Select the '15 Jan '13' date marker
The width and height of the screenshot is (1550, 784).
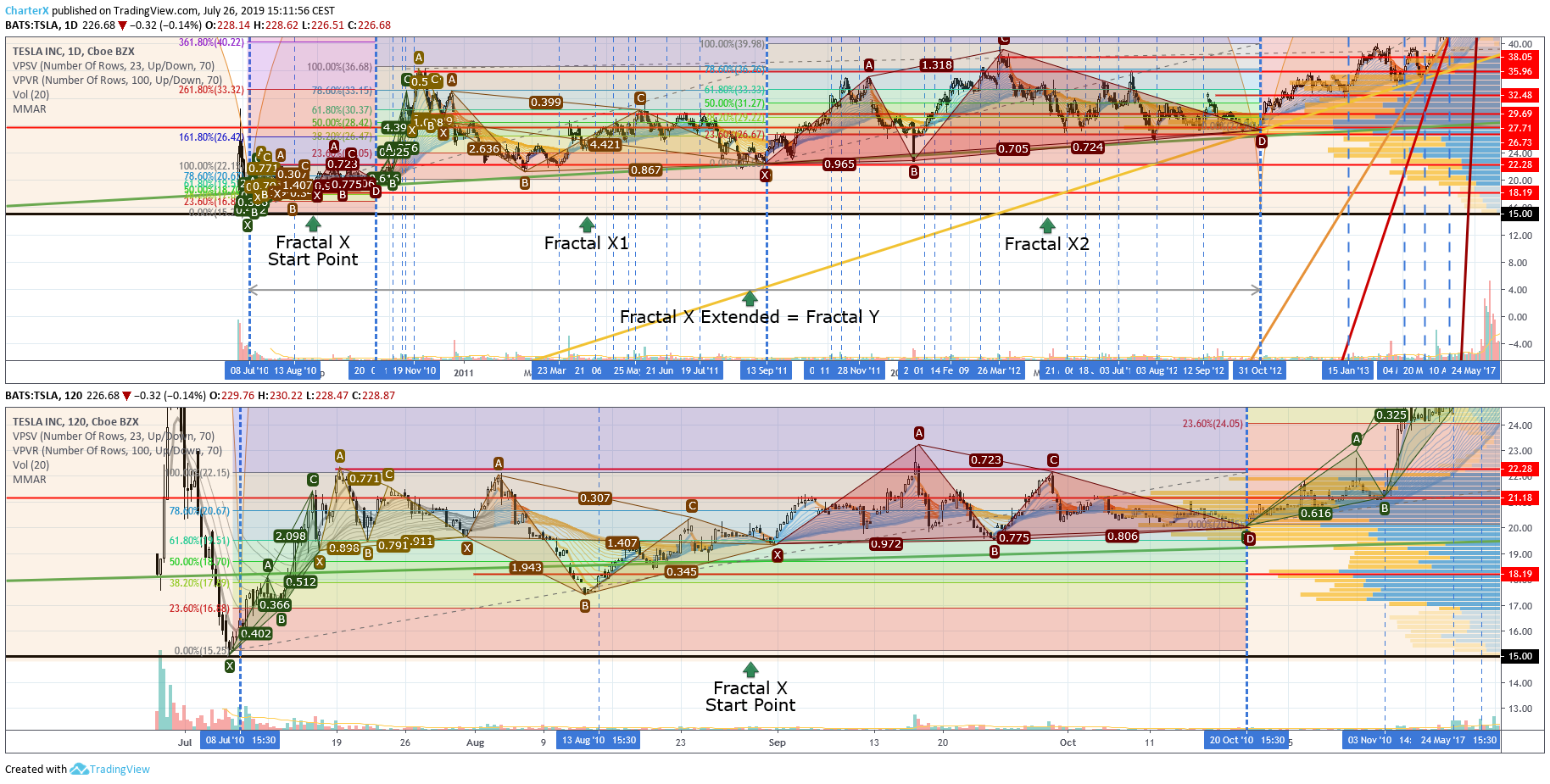coord(1348,370)
